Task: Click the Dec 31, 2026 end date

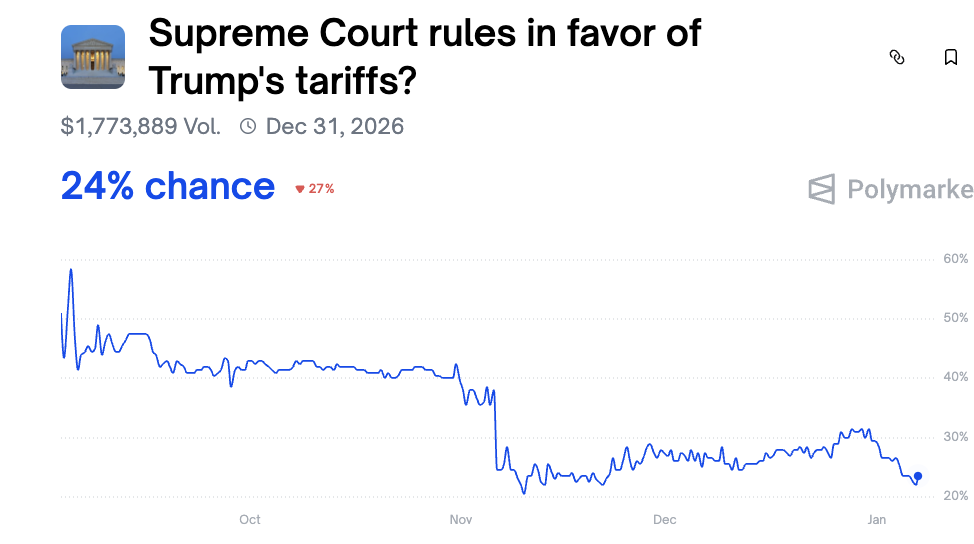Action: coord(335,126)
